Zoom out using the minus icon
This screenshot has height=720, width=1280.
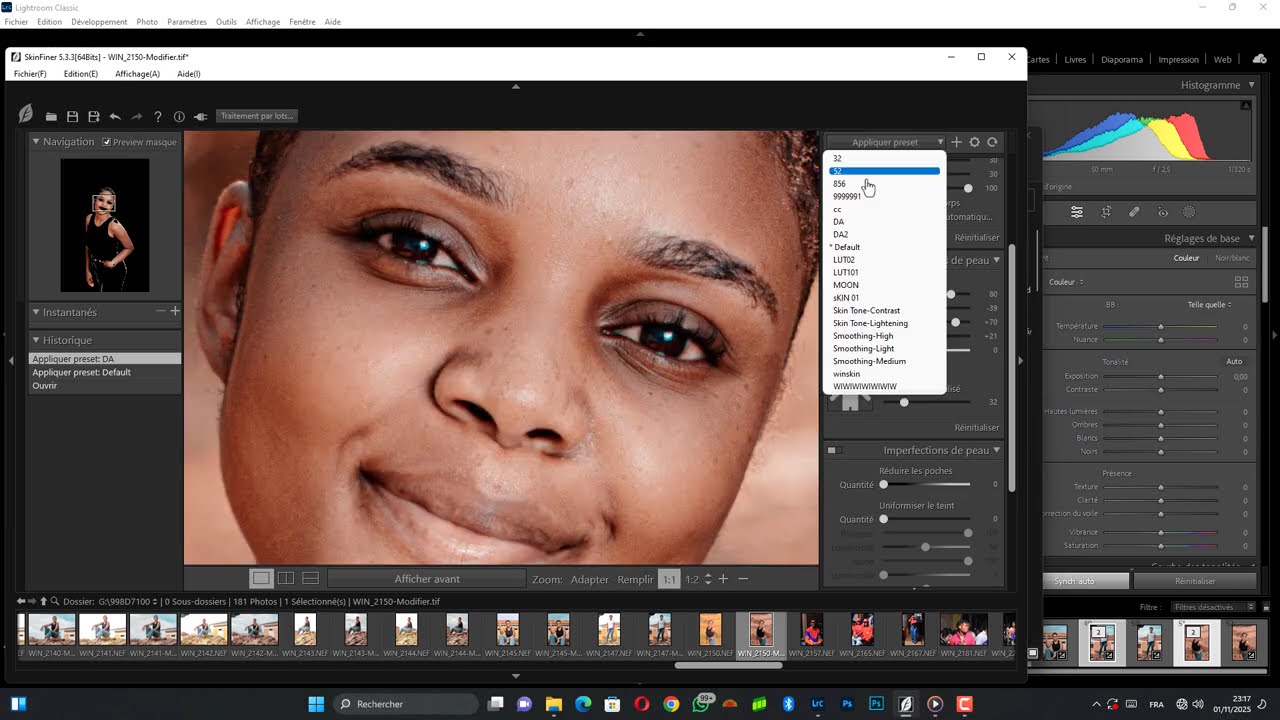point(743,578)
